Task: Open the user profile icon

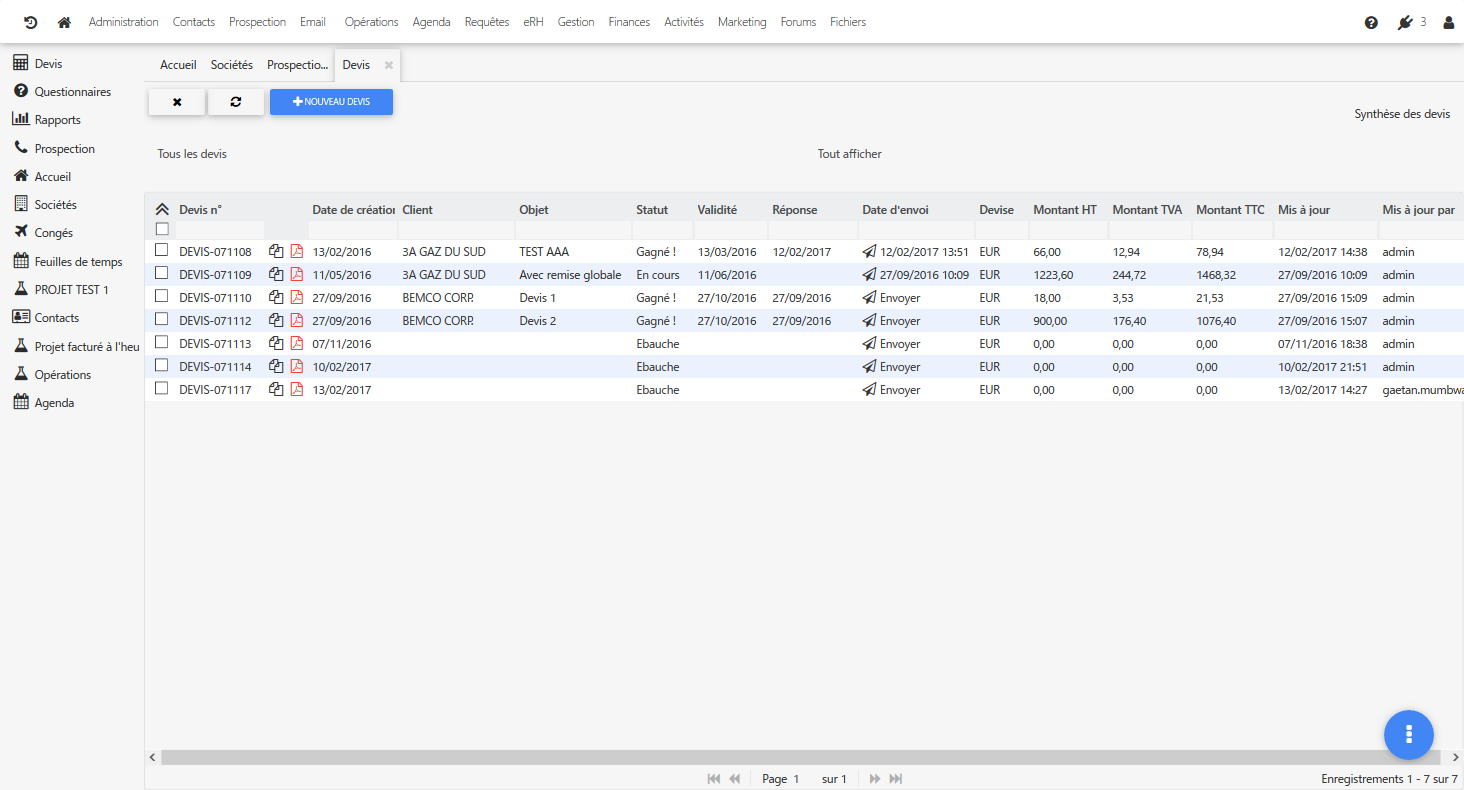Action: pyautogui.click(x=1448, y=22)
